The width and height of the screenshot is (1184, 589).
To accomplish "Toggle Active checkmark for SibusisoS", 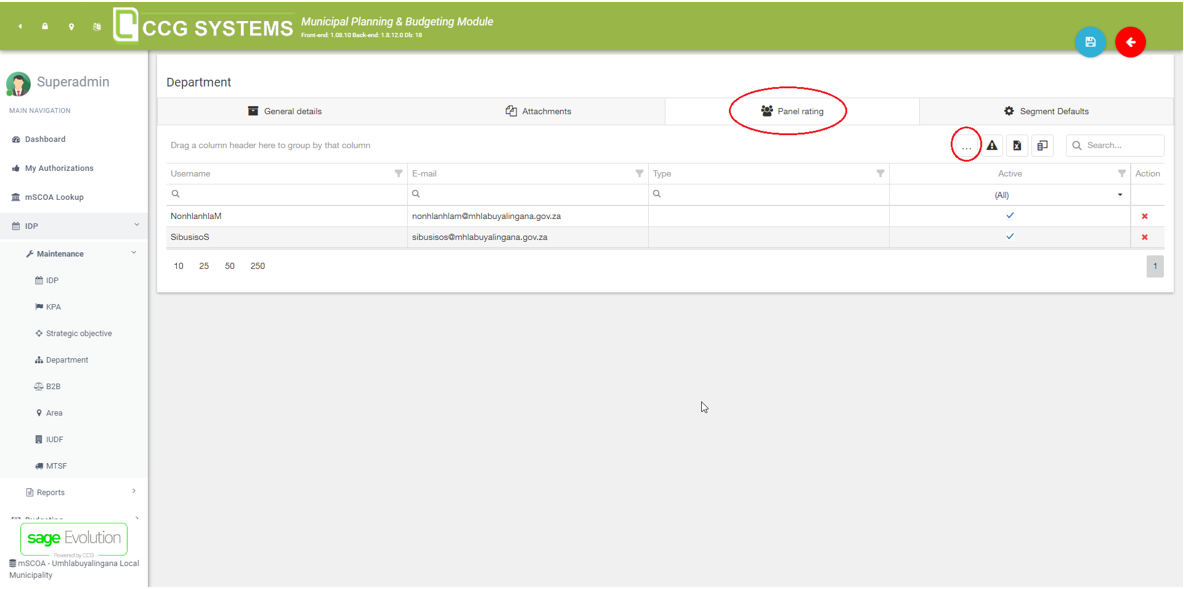I will coord(1009,237).
